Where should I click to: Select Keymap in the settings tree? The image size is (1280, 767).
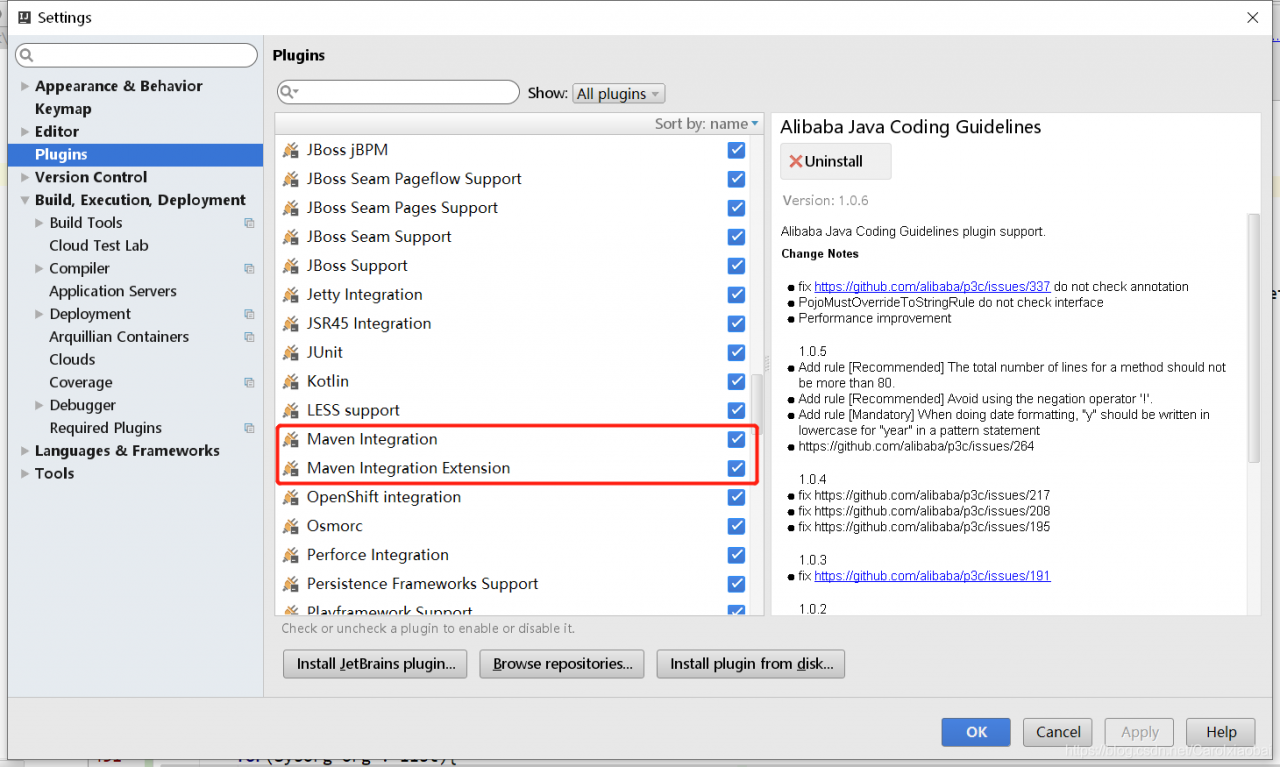pyautogui.click(x=63, y=109)
